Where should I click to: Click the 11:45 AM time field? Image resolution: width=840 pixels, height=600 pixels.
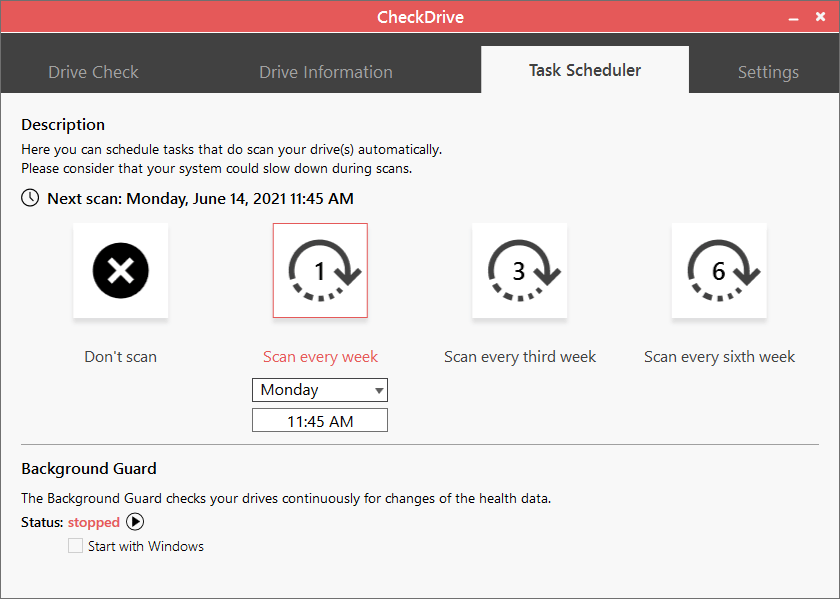[x=320, y=421]
